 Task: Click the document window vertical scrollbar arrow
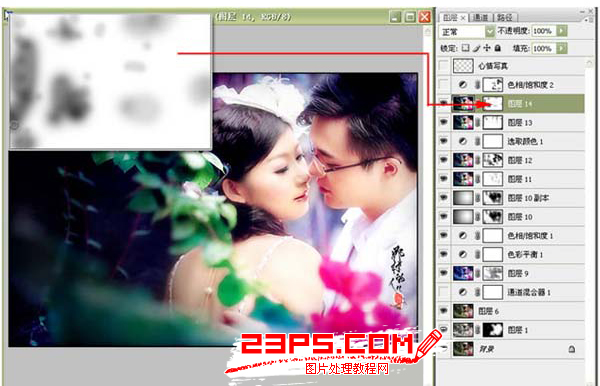tap(427, 32)
